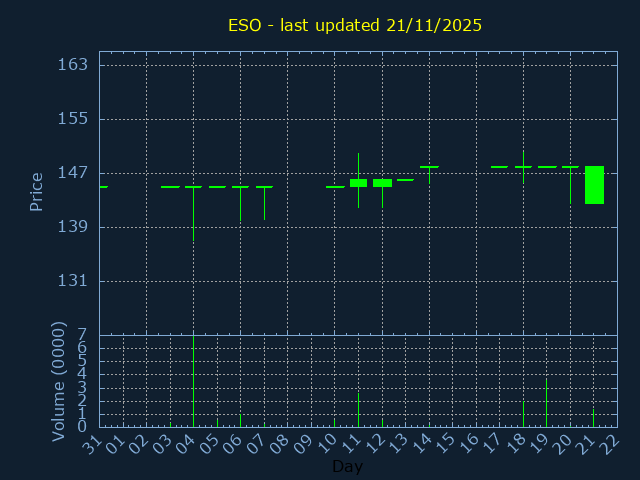Viewport: 640px width, 480px height.
Task: Click the Volume (0000) axis label
Action: pyautogui.click(x=58, y=381)
